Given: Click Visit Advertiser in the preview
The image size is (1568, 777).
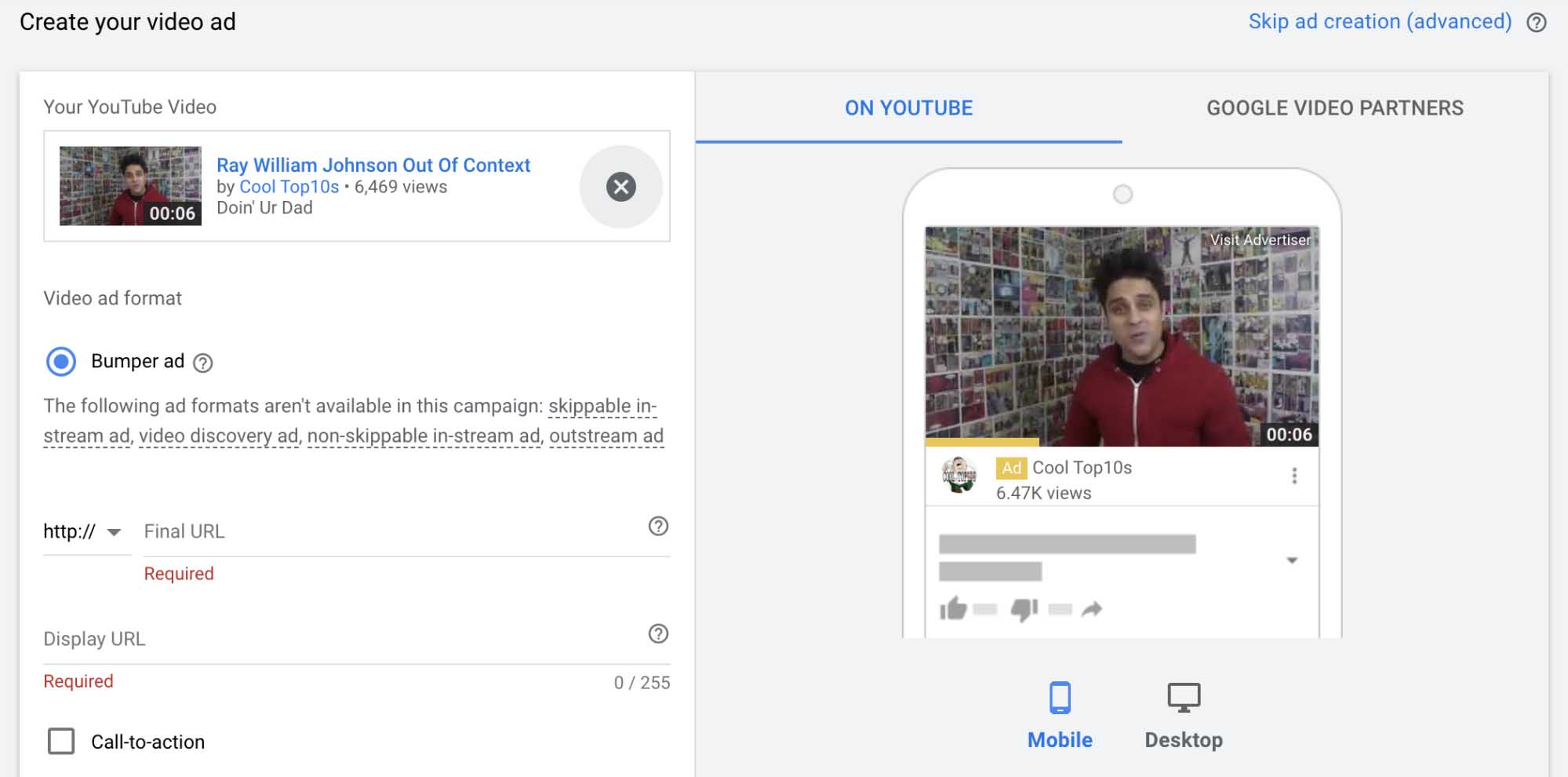Looking at the screenshot, I should [x=1260, y=240].
